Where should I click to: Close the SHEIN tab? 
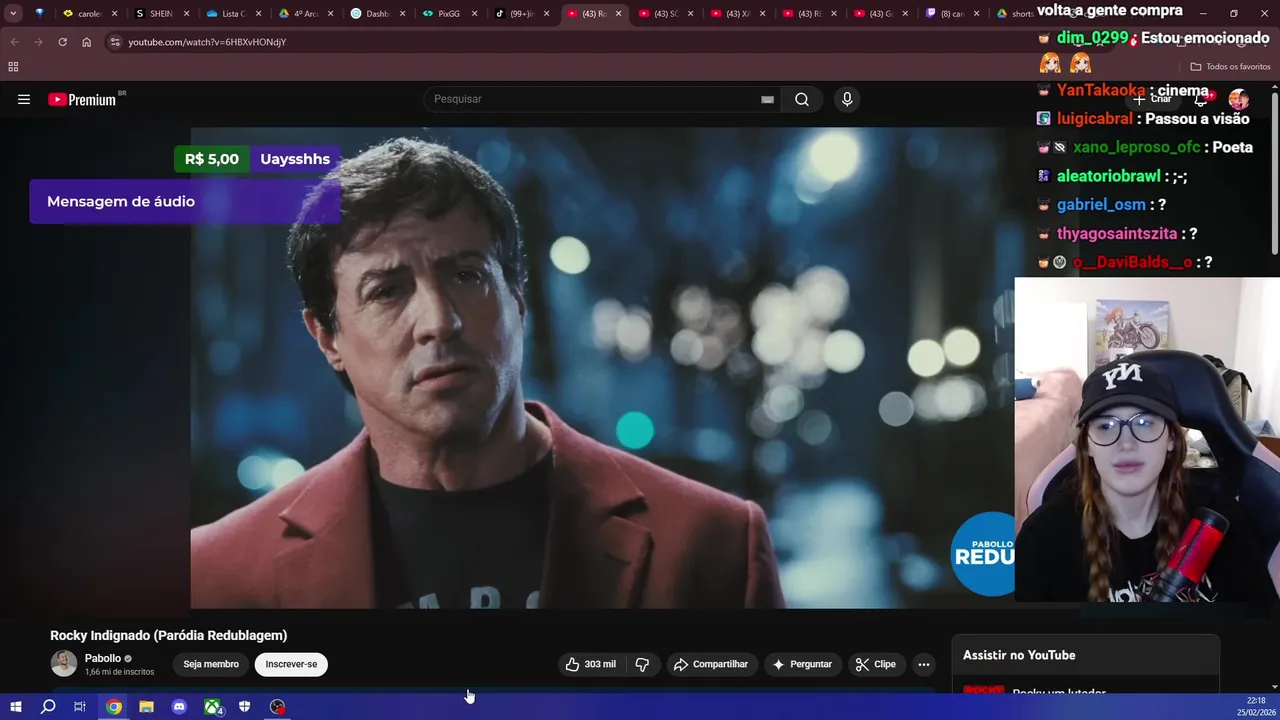coord(186,14)
